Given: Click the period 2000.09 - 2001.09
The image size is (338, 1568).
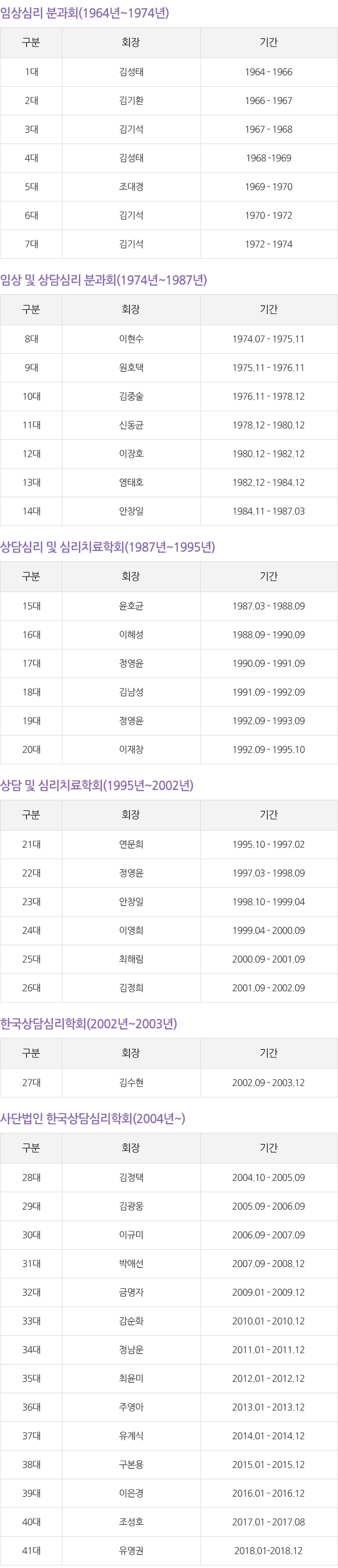Looking at the screenshot, I should click(268, 959).
